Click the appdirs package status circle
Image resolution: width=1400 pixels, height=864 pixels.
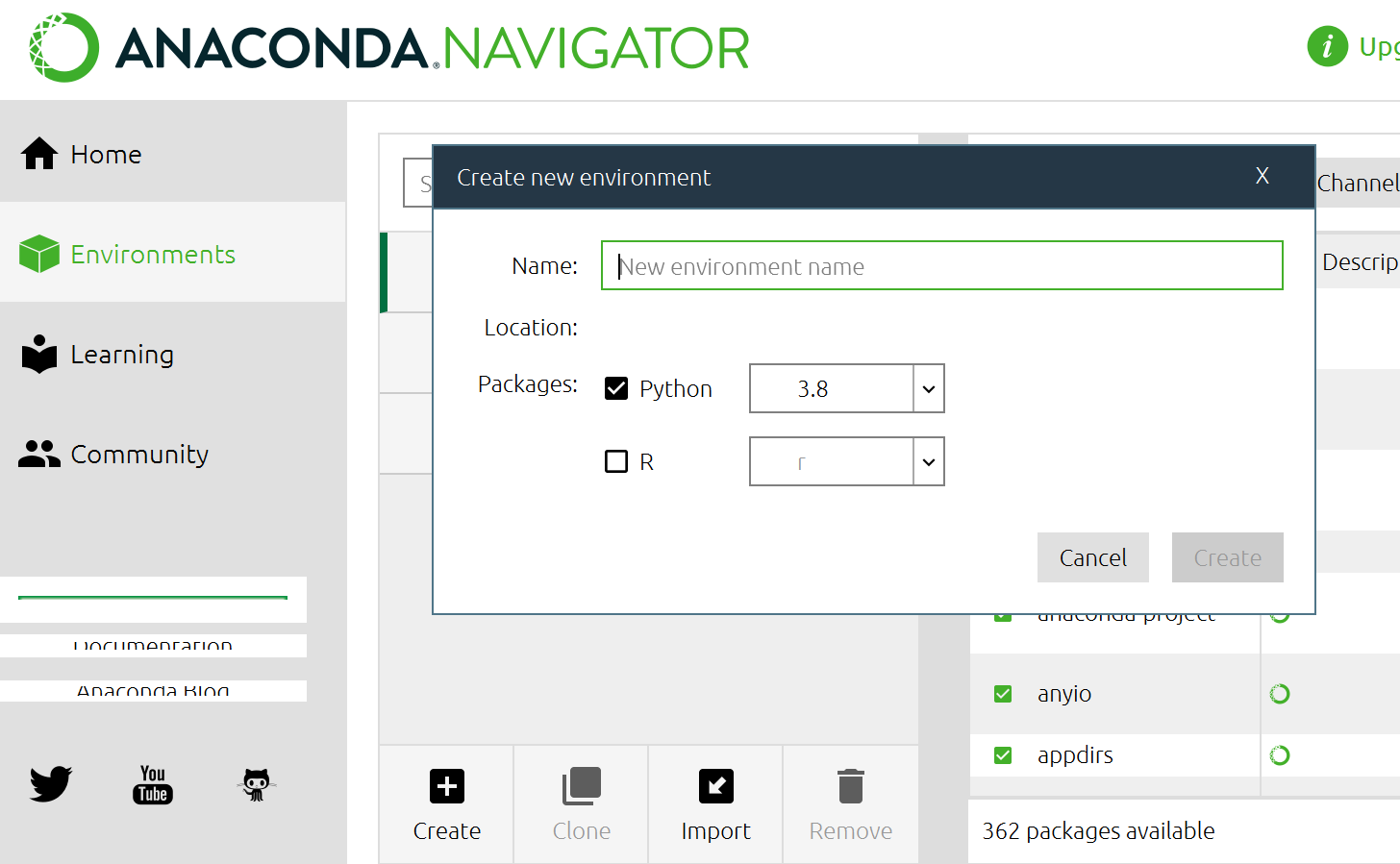[x=1280, y=755]
